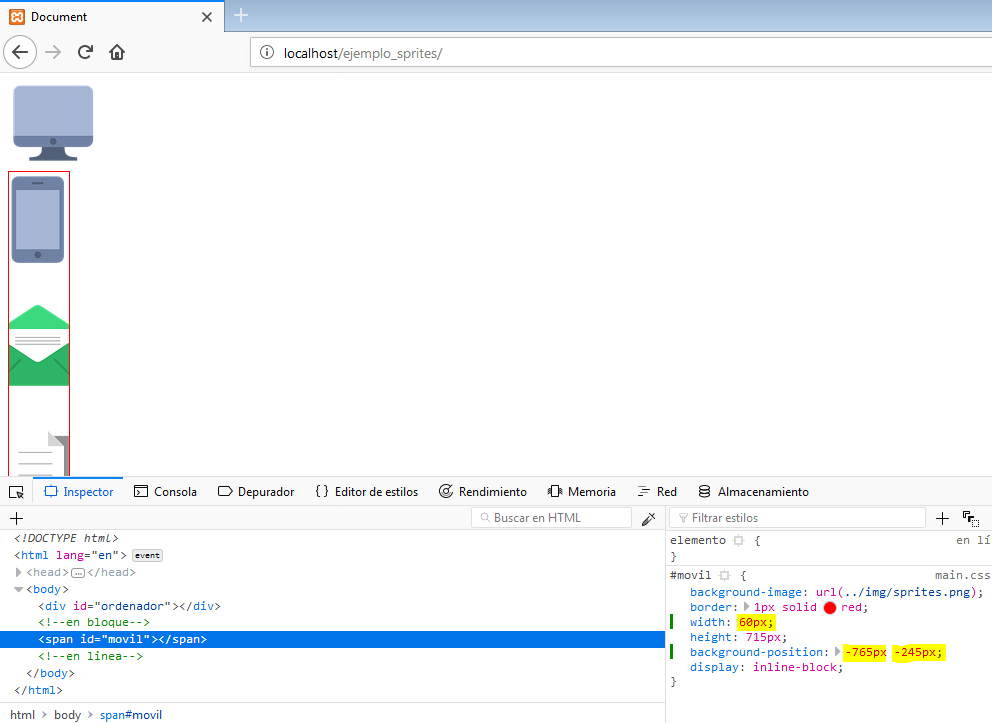Create a new node in the HTML tree
The image size is (992, 723).
point(16,518)
